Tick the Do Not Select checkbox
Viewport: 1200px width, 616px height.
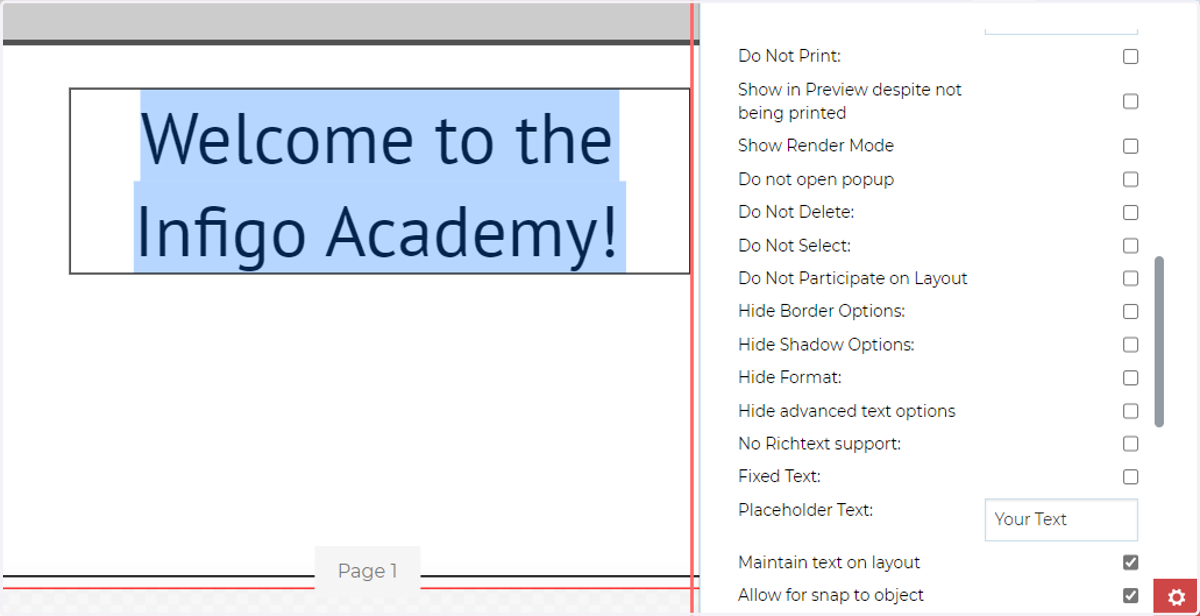click(1130, 246)
